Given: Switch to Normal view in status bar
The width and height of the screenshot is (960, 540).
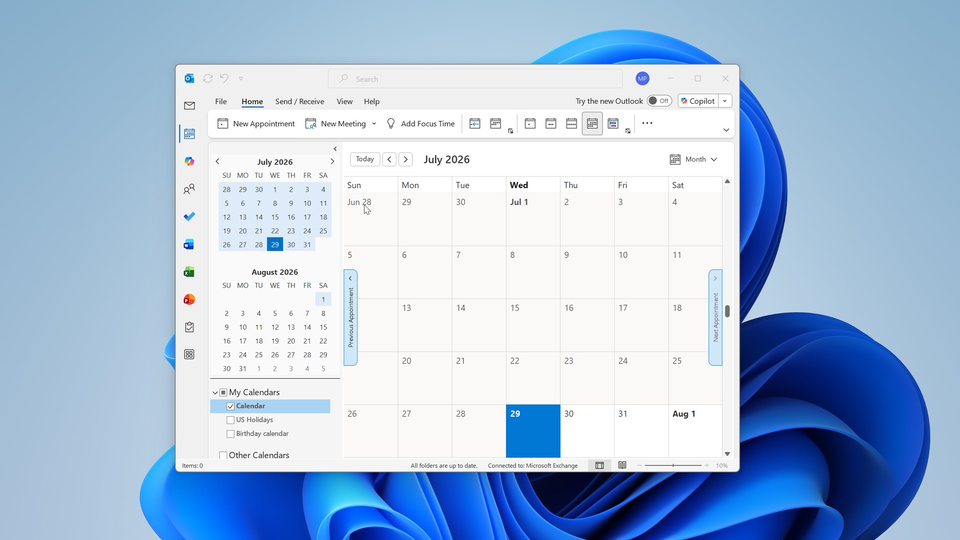Looking at the screenshot, I should 599,465.
